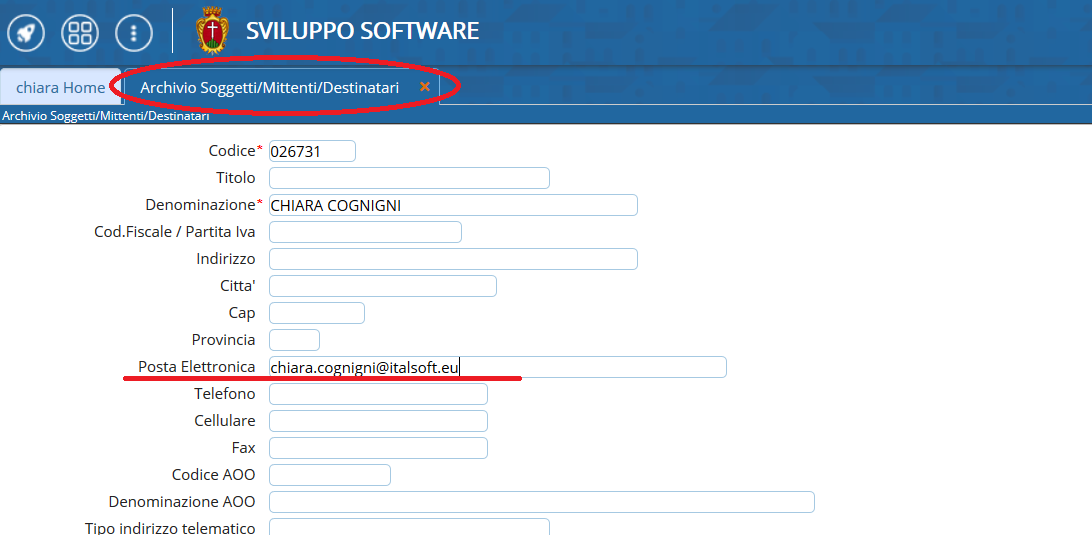Open the four-squares apps grid icon
Image resolution: width=1092 pixels, height=535 pixels.
[x=80, y=32]
